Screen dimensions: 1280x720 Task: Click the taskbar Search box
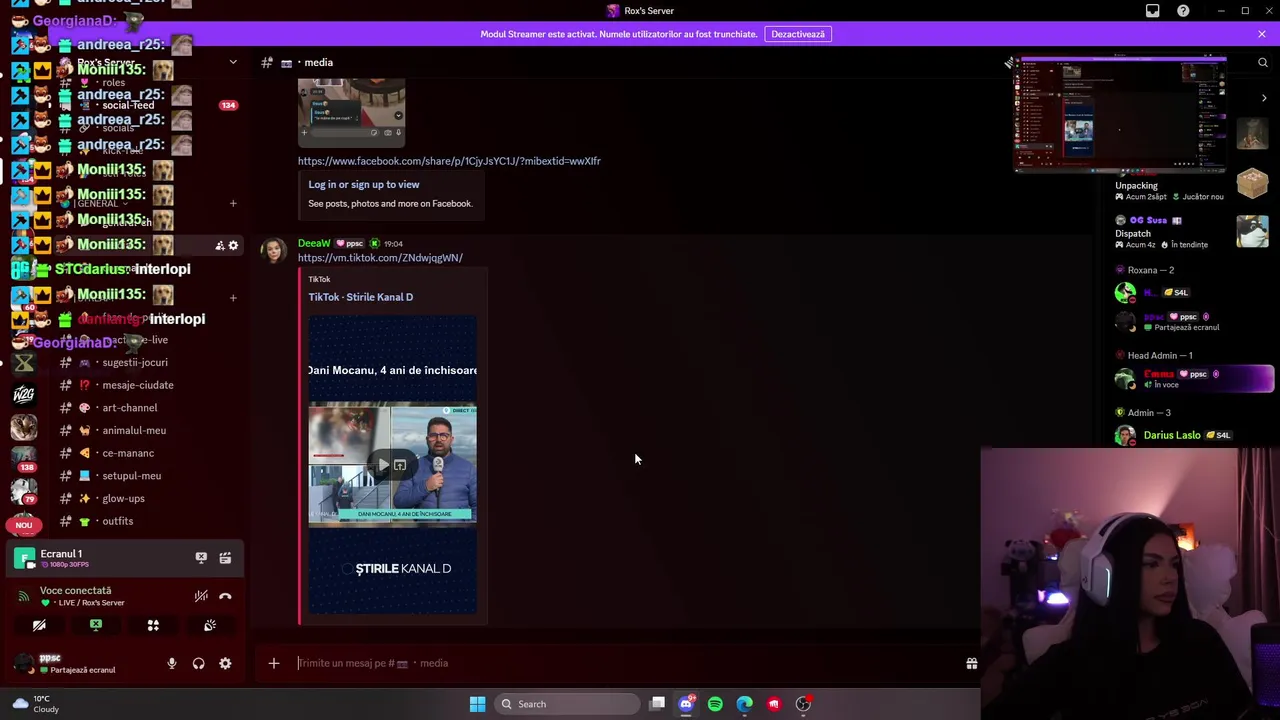tap(568, 704)
